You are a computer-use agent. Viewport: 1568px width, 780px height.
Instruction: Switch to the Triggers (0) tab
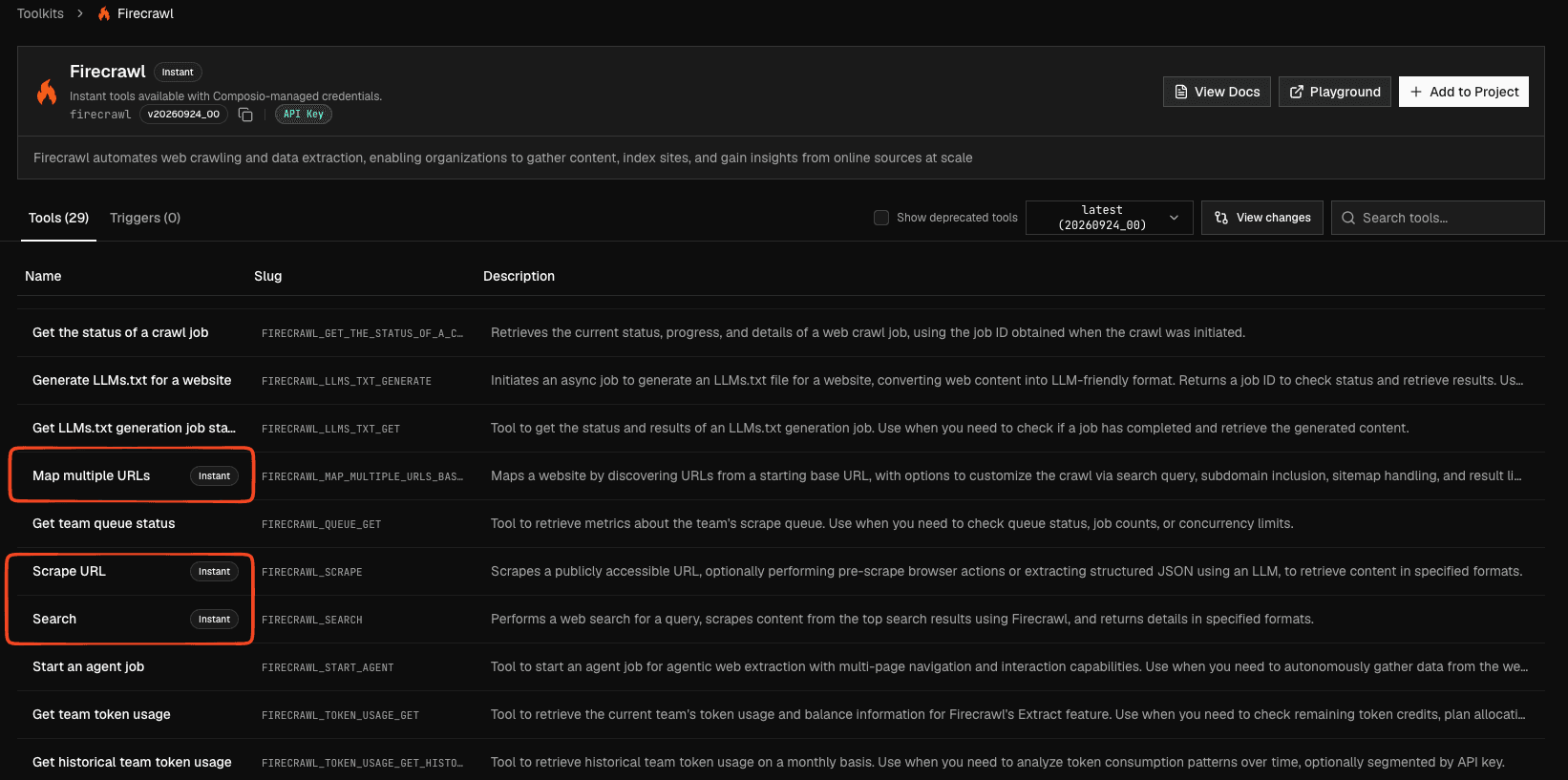[x=145, y=218]
